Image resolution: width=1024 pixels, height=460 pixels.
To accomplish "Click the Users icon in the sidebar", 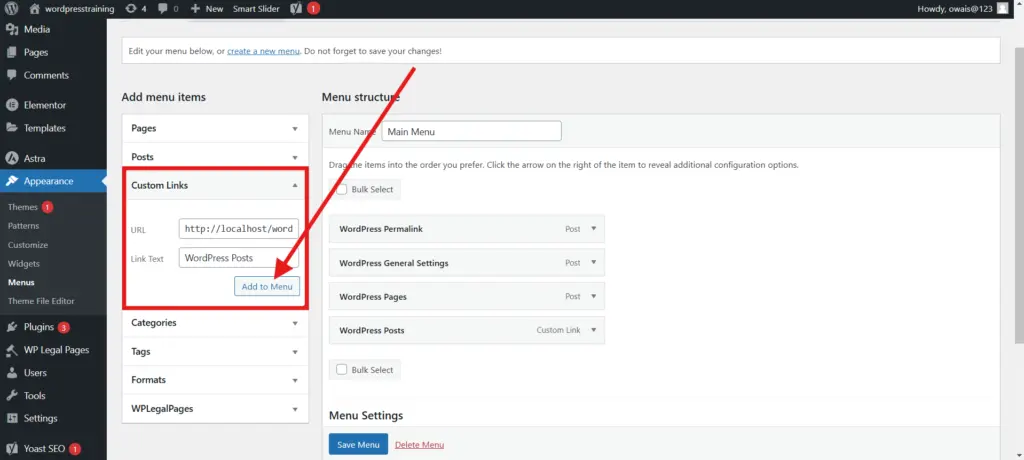I will 11,373.
